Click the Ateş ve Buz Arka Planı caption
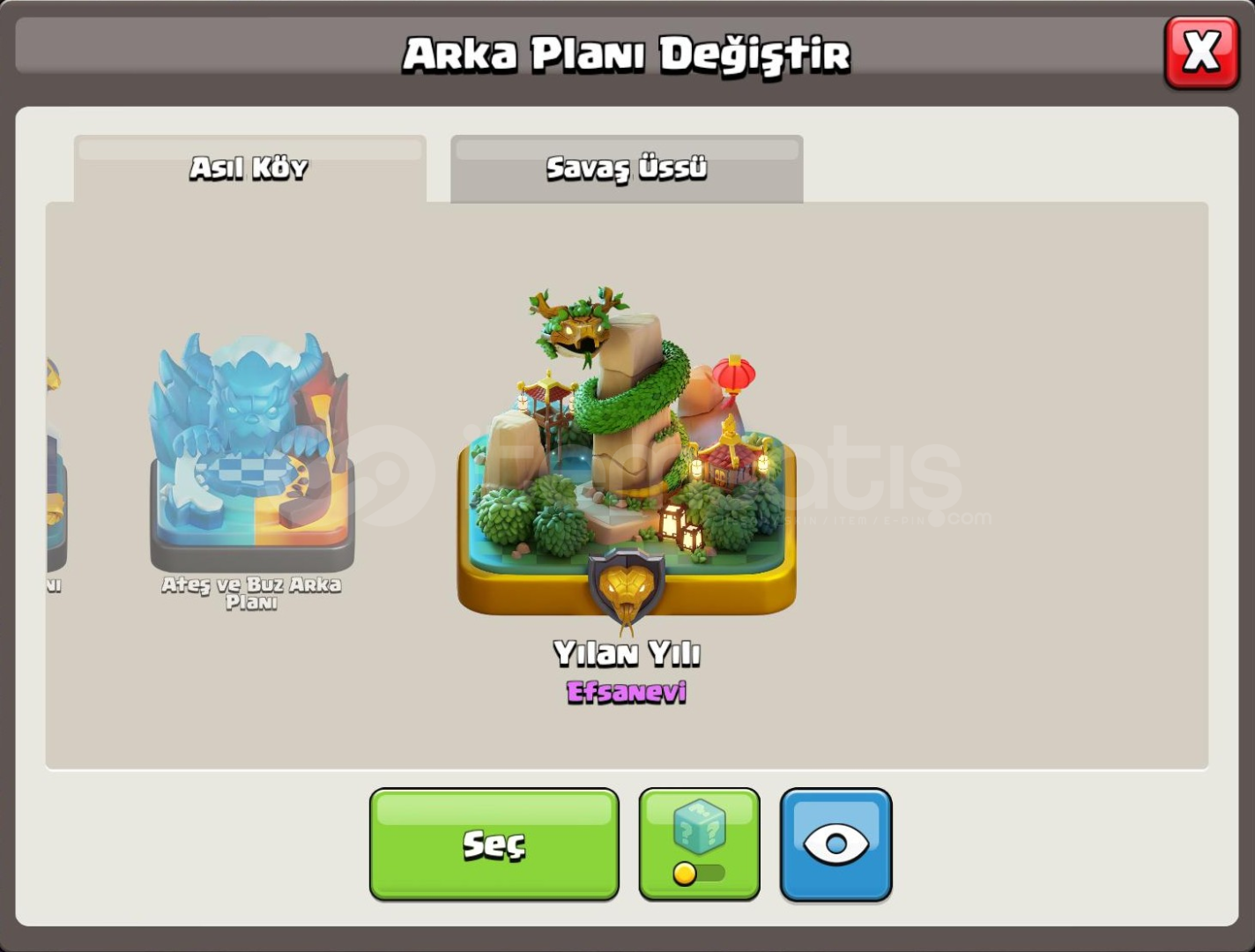 [x=251, y=593]
